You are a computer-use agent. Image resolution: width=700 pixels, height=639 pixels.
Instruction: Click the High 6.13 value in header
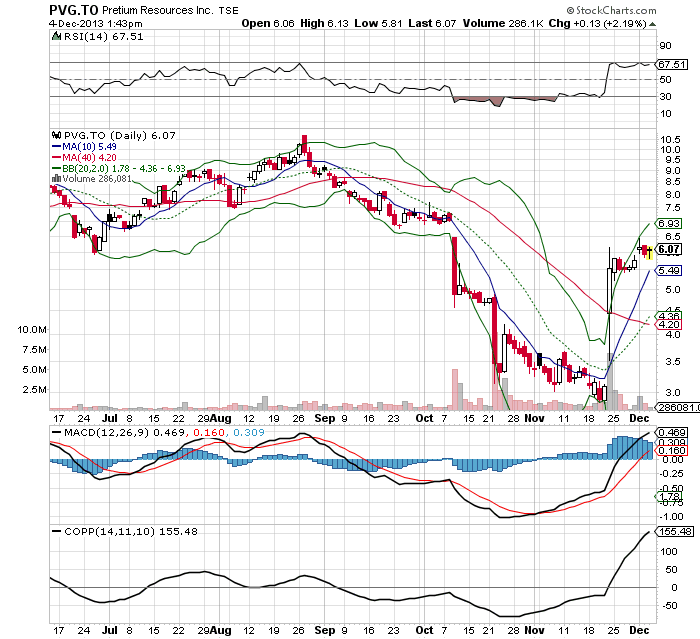pos(324,24)
